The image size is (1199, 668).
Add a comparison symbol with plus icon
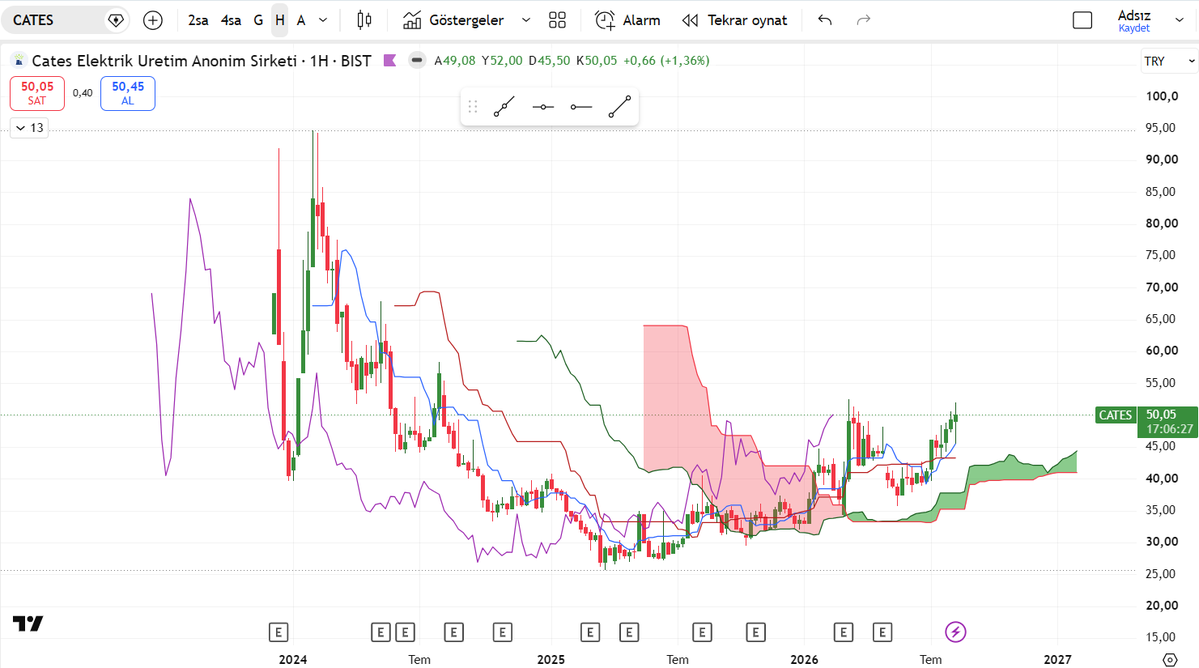coord(153,21)
